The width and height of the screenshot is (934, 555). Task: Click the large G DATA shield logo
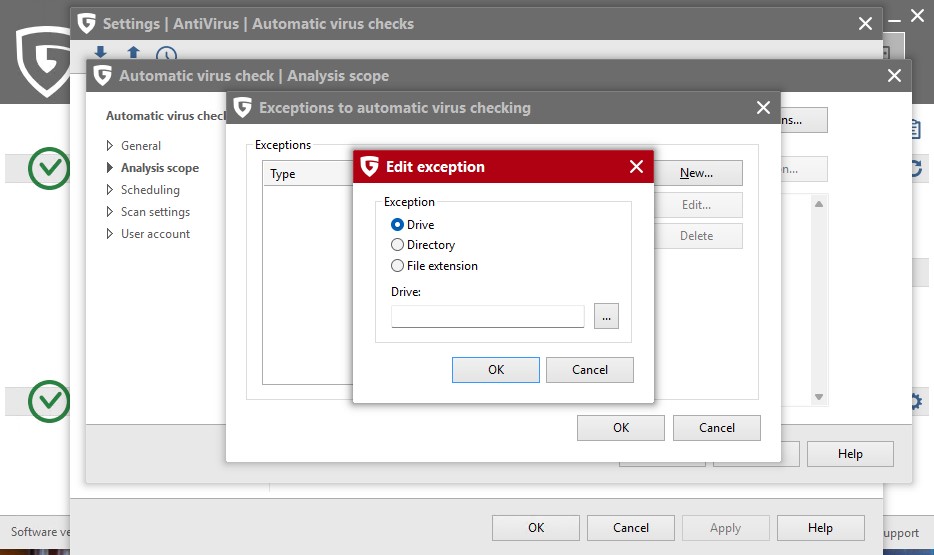pos(43,61)
